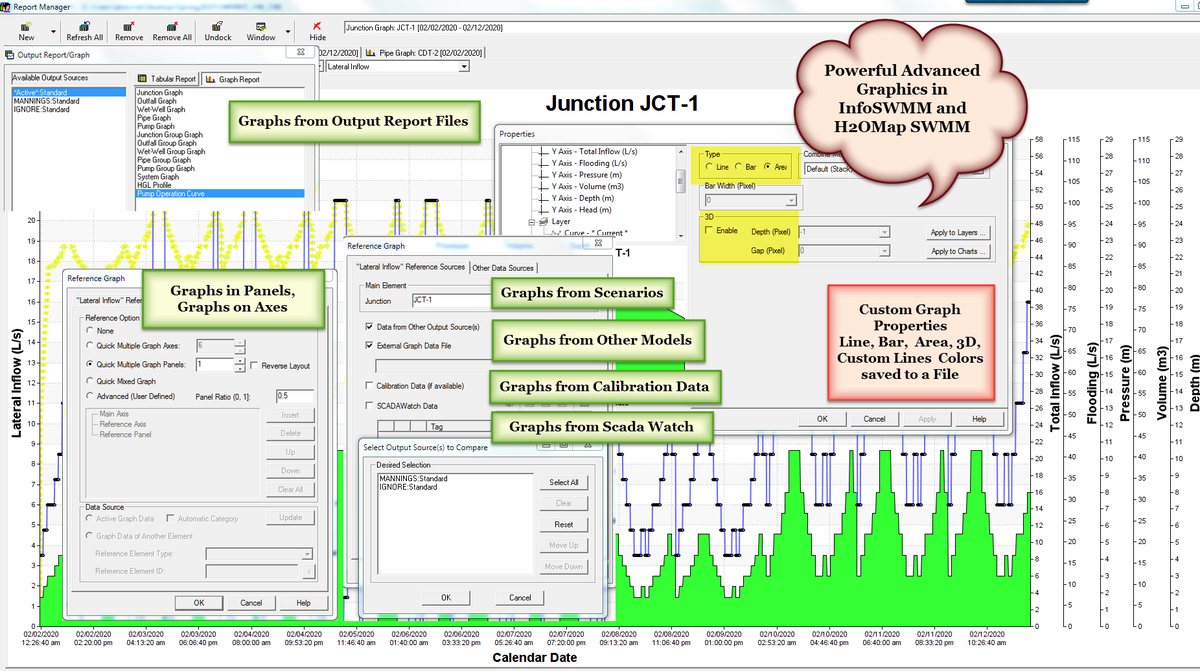Open the Lateral Inflow variable dropdown
Viewport: 1200px width, 671px height.
[463, 67]
